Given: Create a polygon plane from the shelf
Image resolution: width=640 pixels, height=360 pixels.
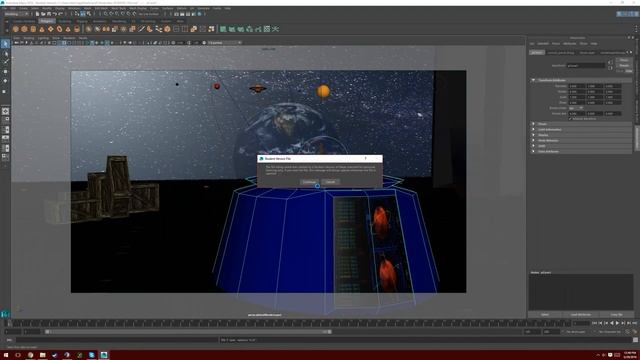Looking at the screenshot, I should 51,29.
